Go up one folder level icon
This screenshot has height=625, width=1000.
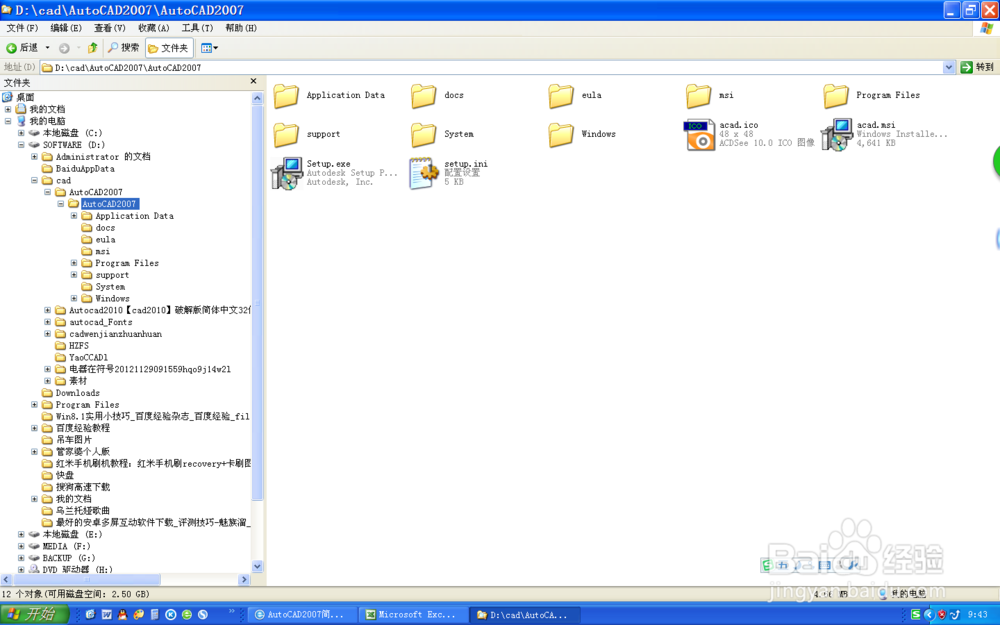(92, 48)
